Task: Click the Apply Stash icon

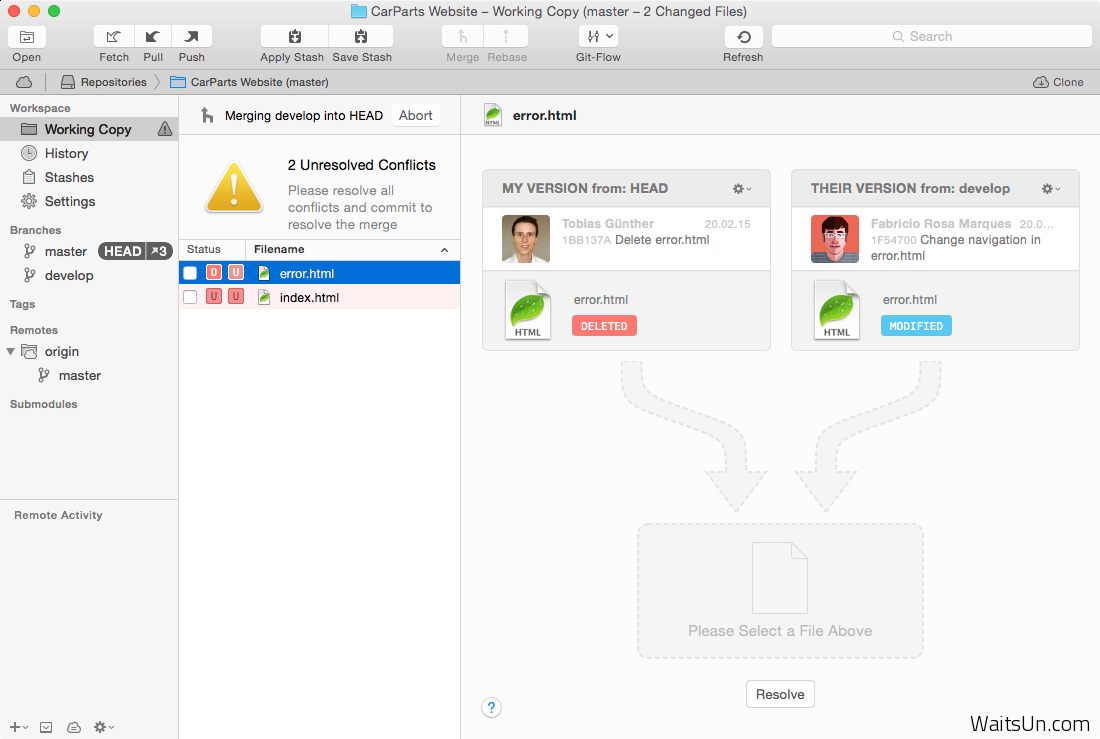Action: (293, 37)
